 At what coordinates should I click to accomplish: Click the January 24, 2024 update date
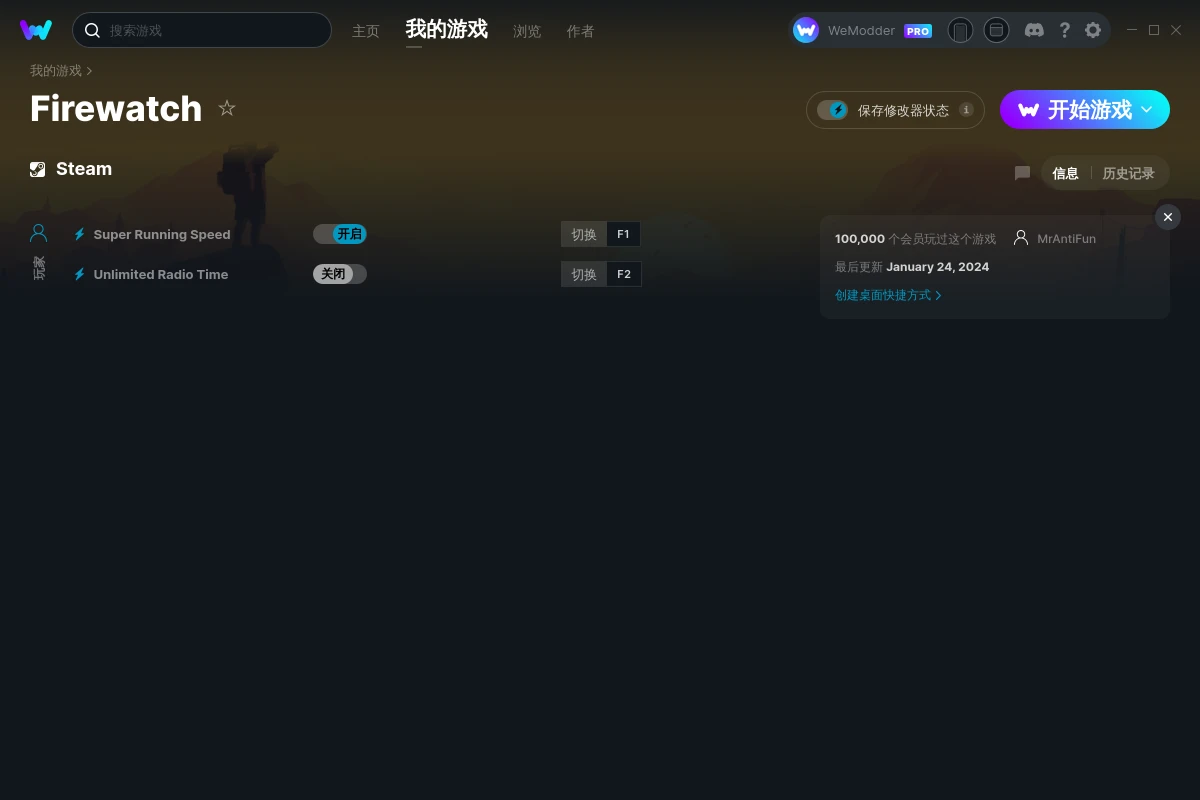pos(938,267)
